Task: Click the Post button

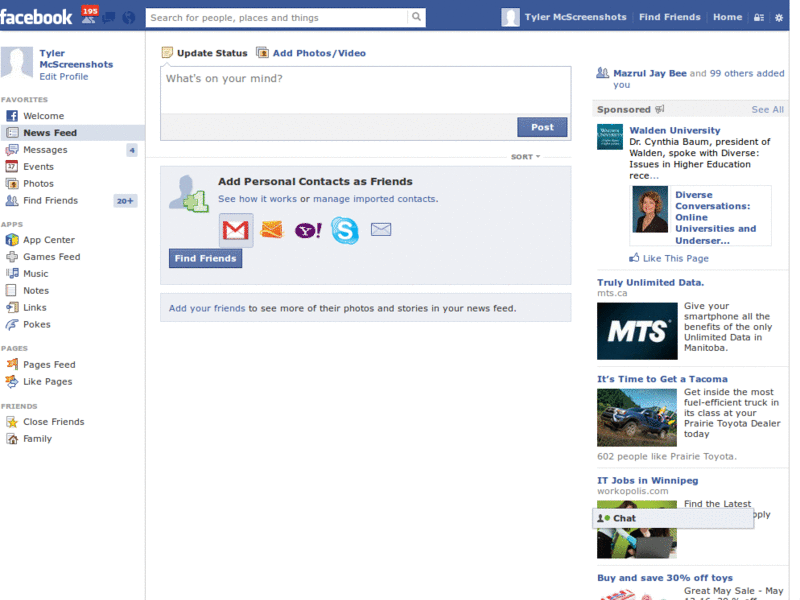Action: (542, 127)
